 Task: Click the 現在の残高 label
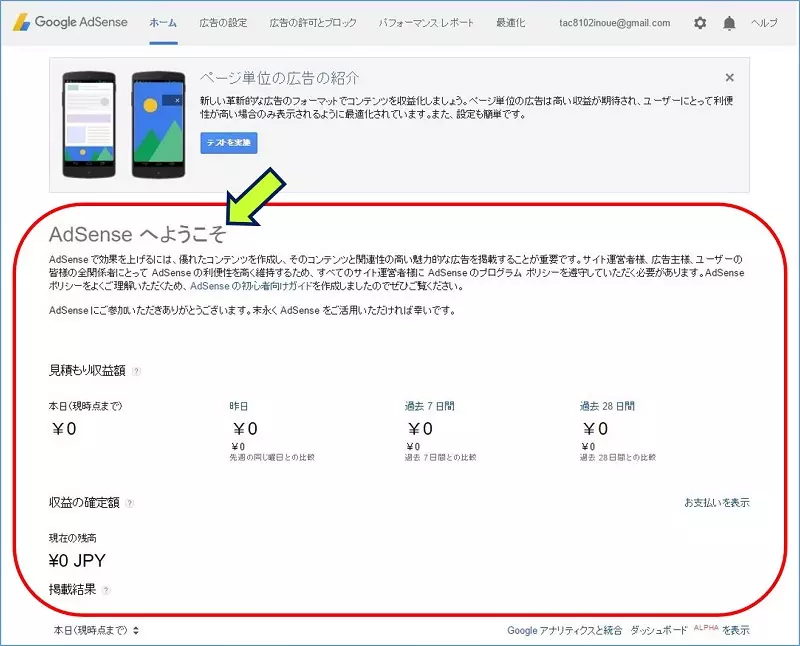[x=72, y=538]
